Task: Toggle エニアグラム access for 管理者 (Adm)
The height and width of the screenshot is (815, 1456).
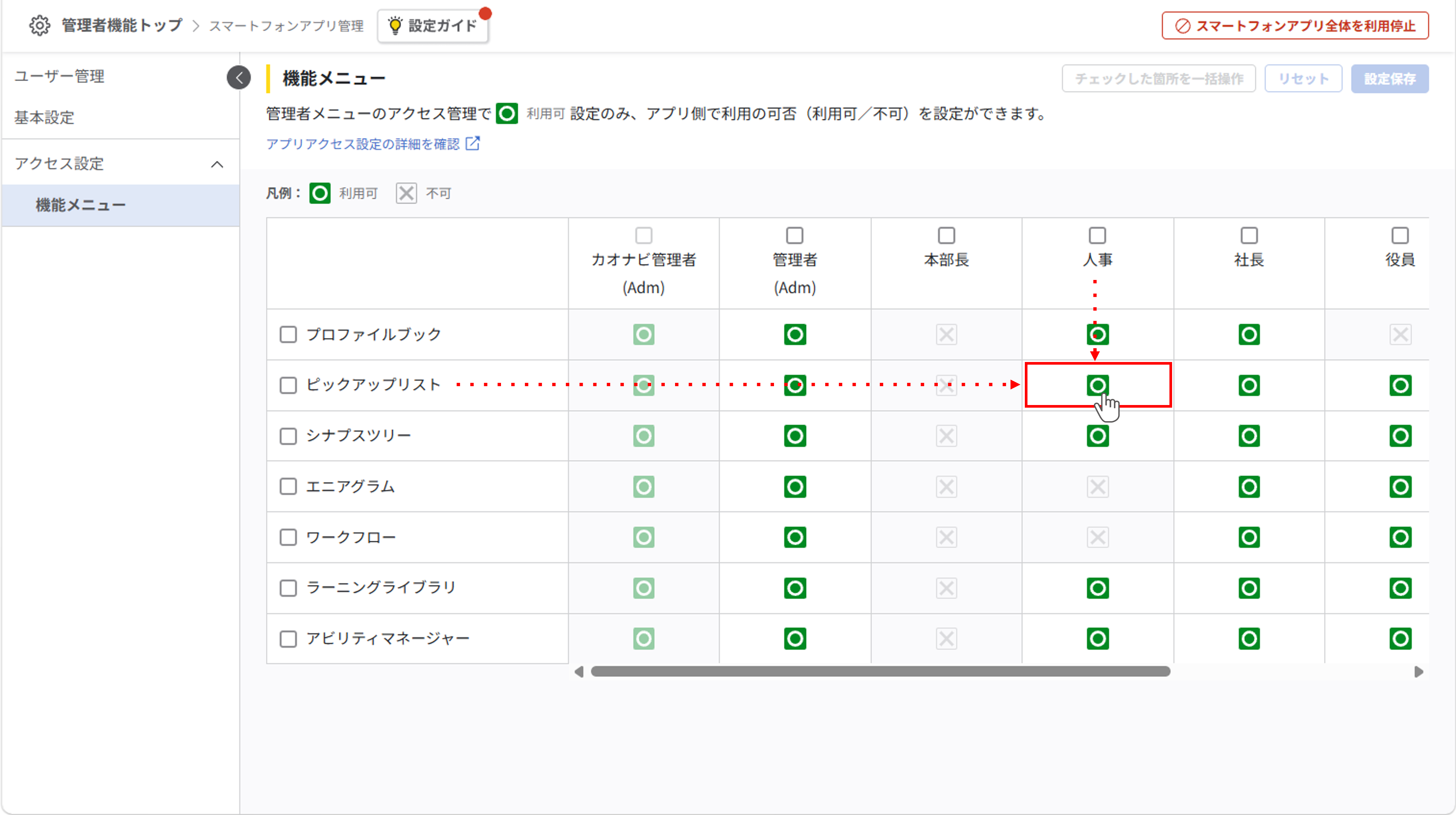Action: 795,487
